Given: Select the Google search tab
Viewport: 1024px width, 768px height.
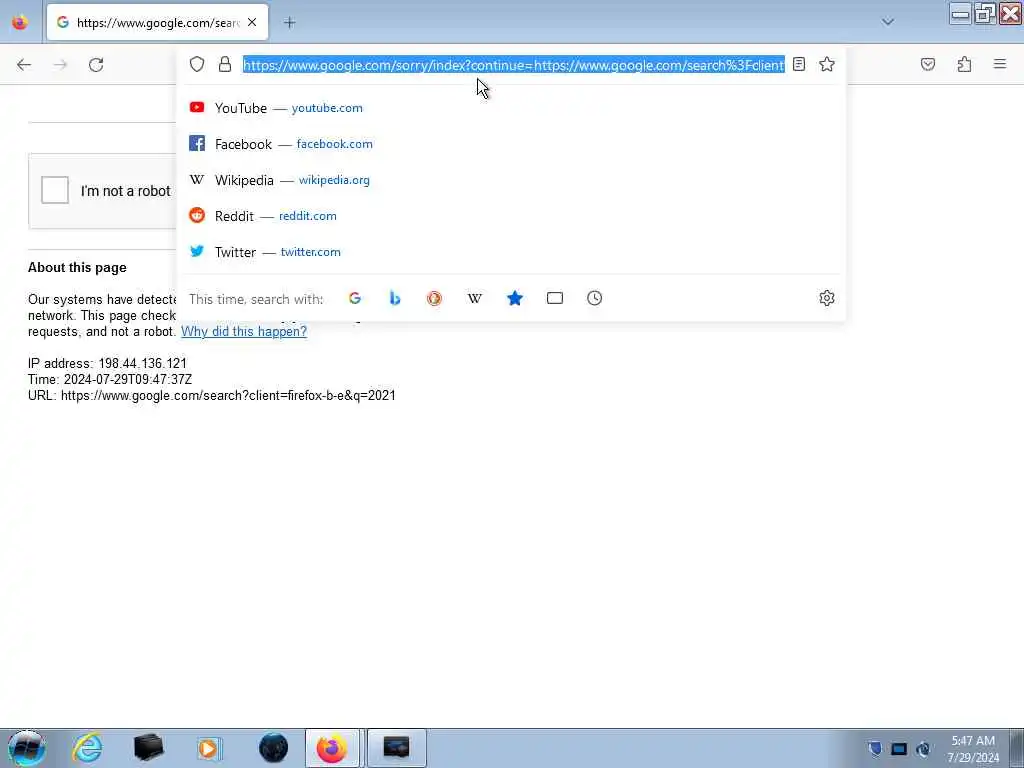Looking at the screenshot, I should [157, 22].
